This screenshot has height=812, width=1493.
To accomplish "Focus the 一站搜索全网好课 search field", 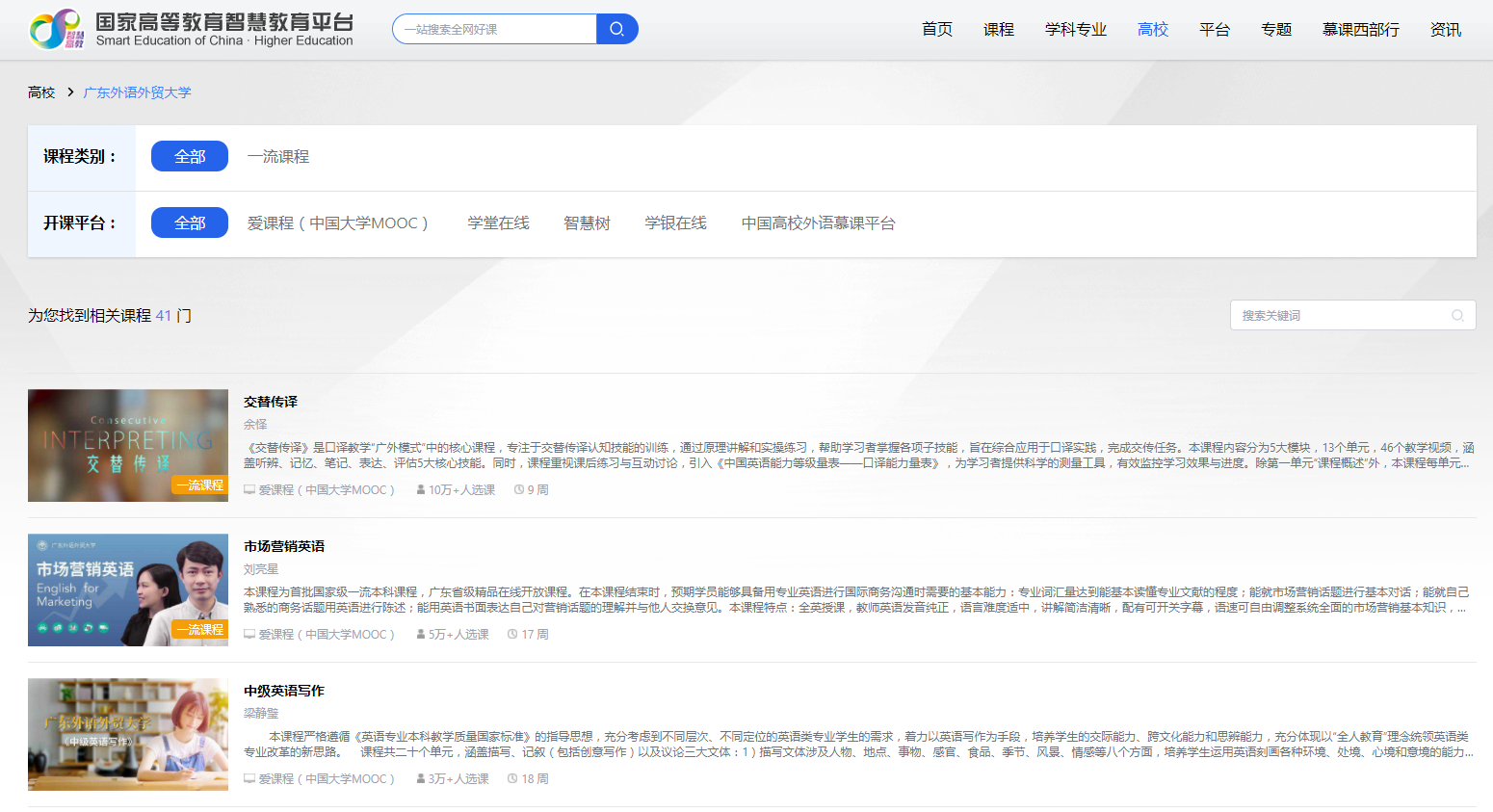I will click(x=494, y=29).
